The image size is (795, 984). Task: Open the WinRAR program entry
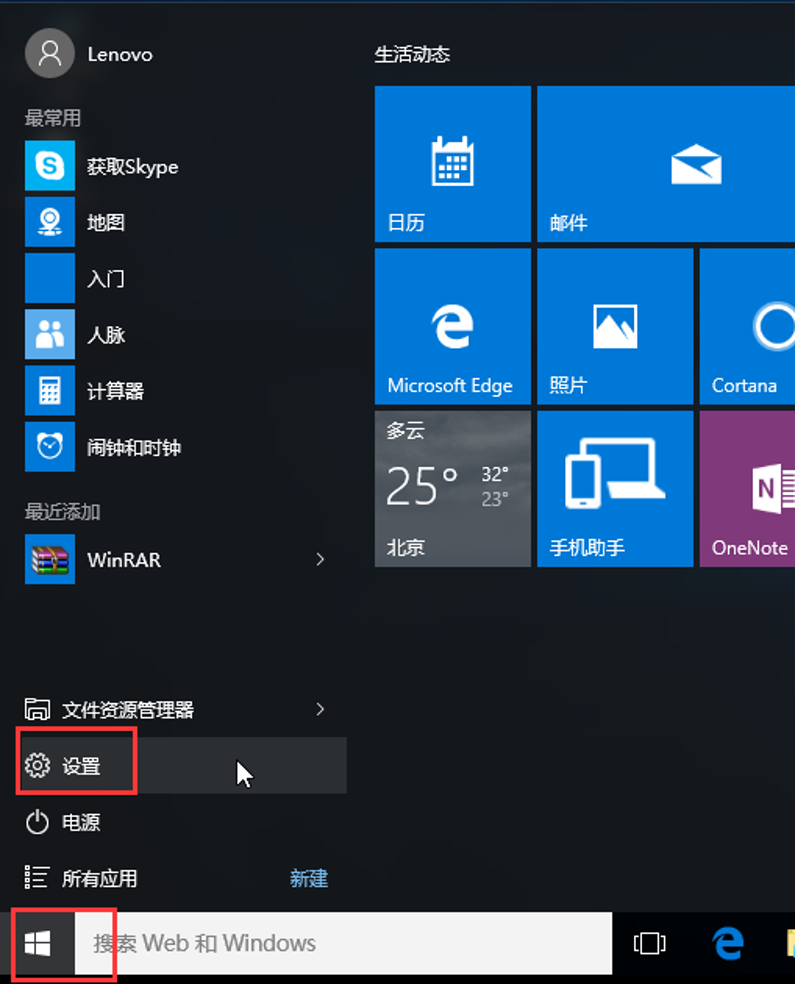pyautogui.click(x=124, y=560)
